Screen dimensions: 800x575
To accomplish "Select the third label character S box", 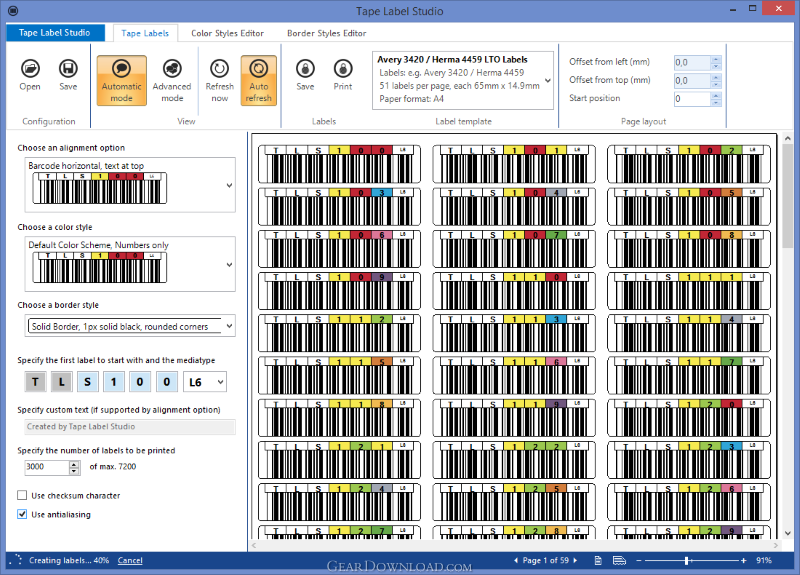I will pos(88,382).
